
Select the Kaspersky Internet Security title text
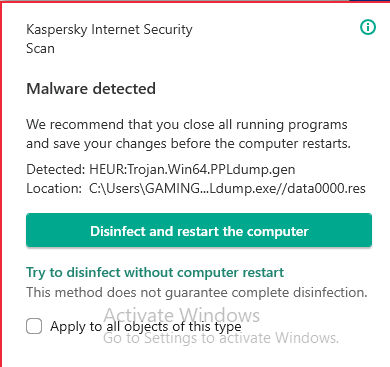109,29
